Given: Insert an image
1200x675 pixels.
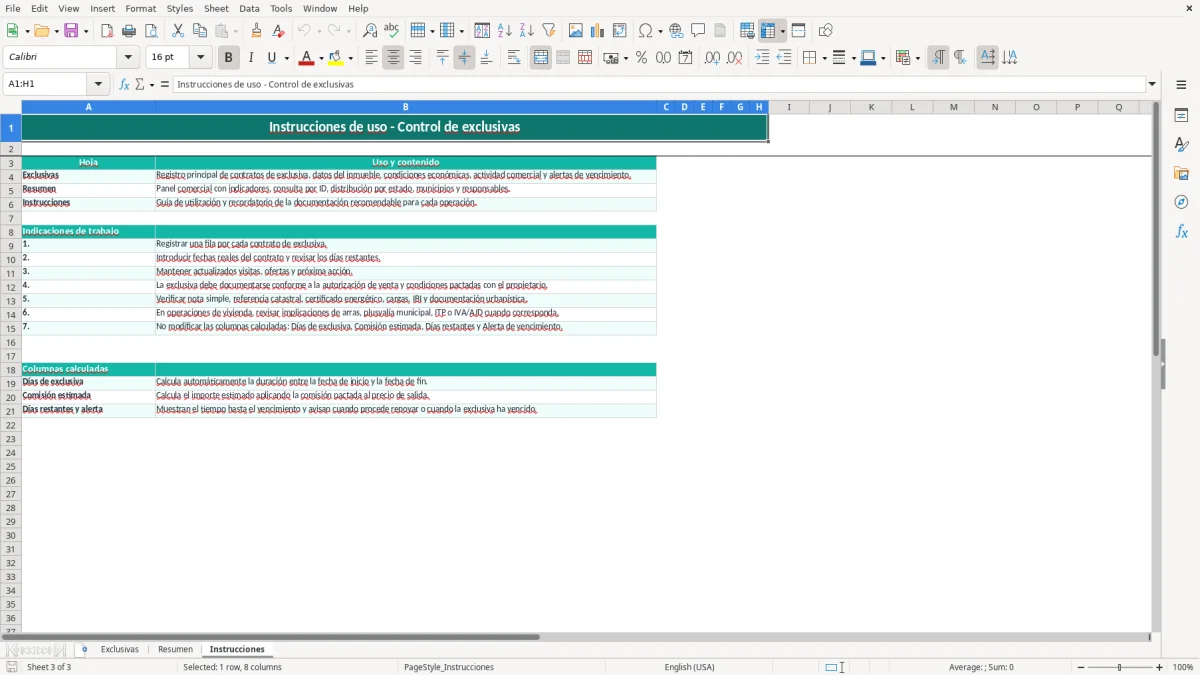Looking at the screenshot, I should tap(576, 31).
